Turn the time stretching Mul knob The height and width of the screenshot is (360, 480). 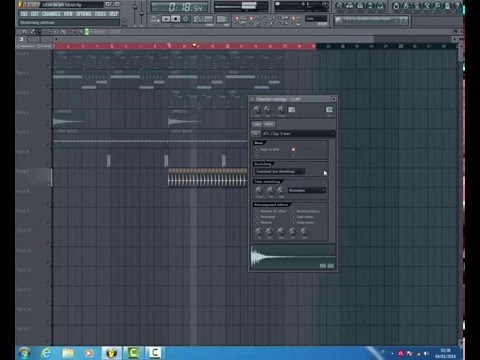point(270,190)
